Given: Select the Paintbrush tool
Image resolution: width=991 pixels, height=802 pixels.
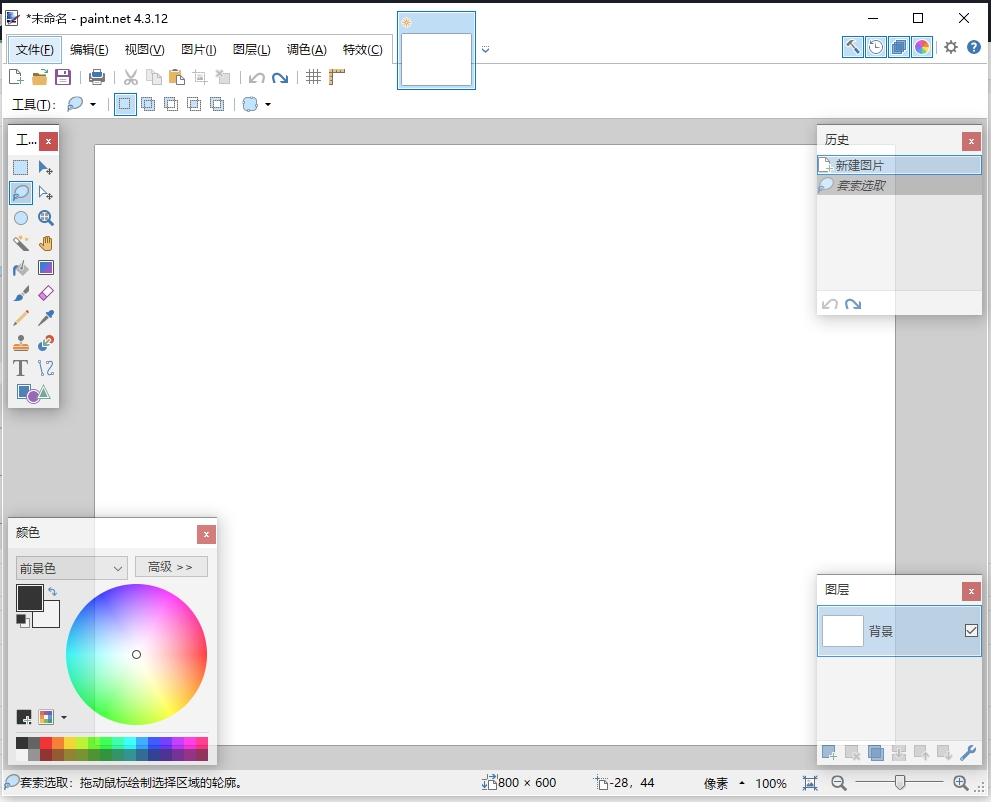Looking at the screenshot, I should coord(21,293).
